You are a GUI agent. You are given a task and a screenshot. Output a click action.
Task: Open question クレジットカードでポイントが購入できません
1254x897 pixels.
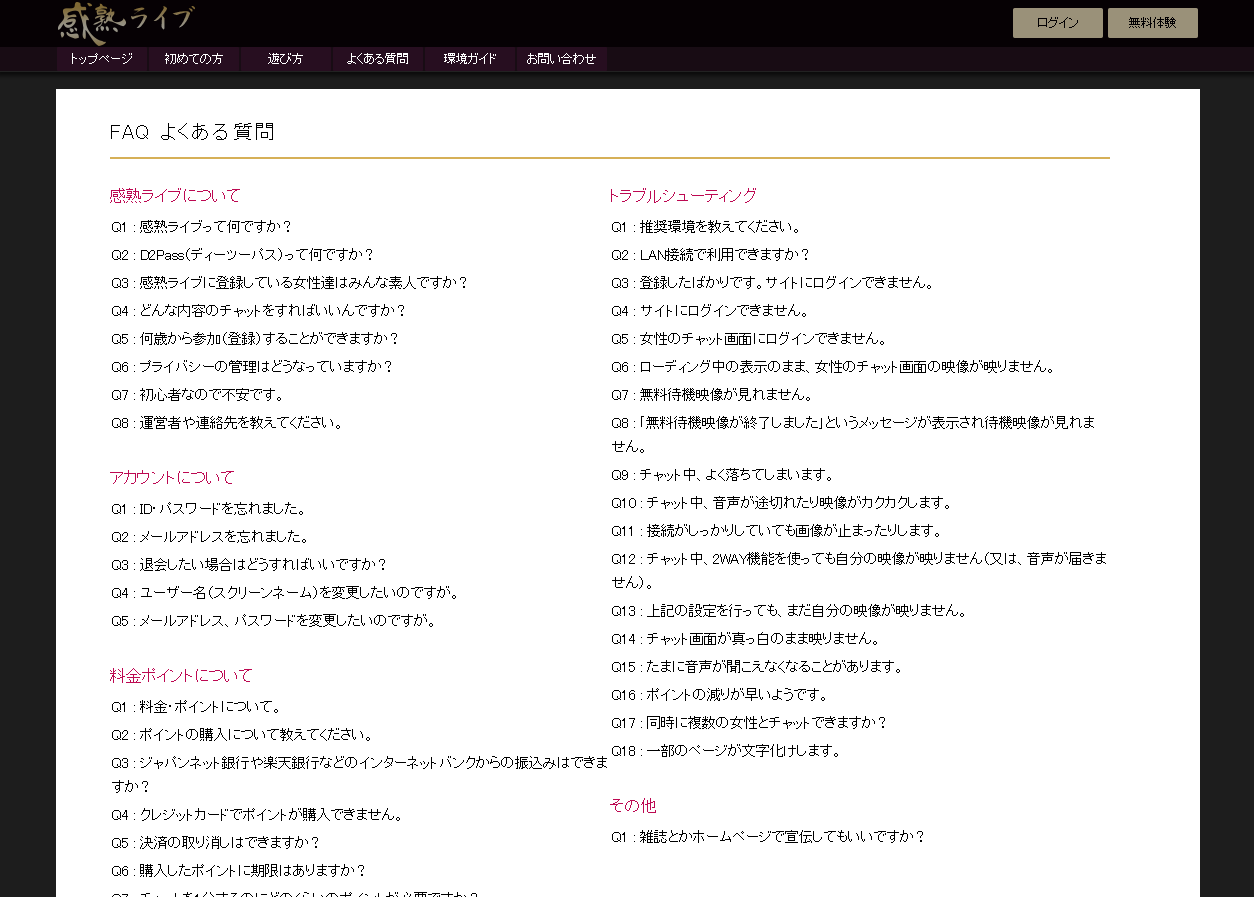click(258, 815)
